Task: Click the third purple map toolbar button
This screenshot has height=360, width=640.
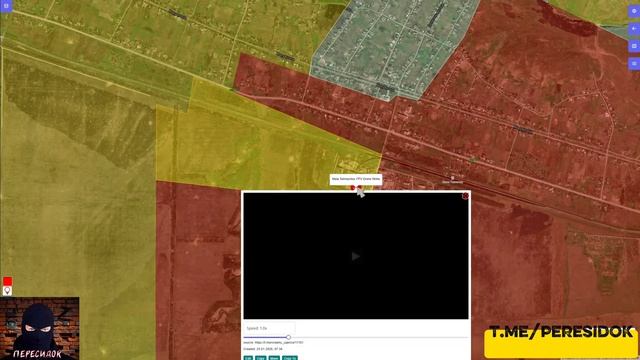Action: pos(634,46)
